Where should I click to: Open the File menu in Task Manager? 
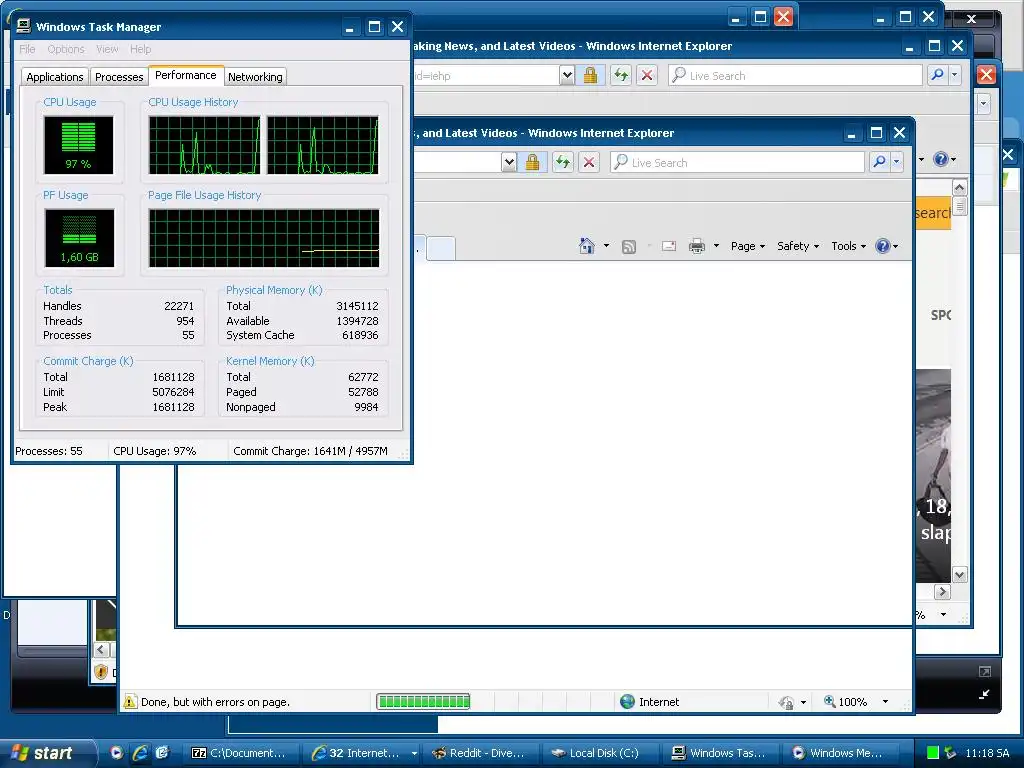[x=27, y=49]
